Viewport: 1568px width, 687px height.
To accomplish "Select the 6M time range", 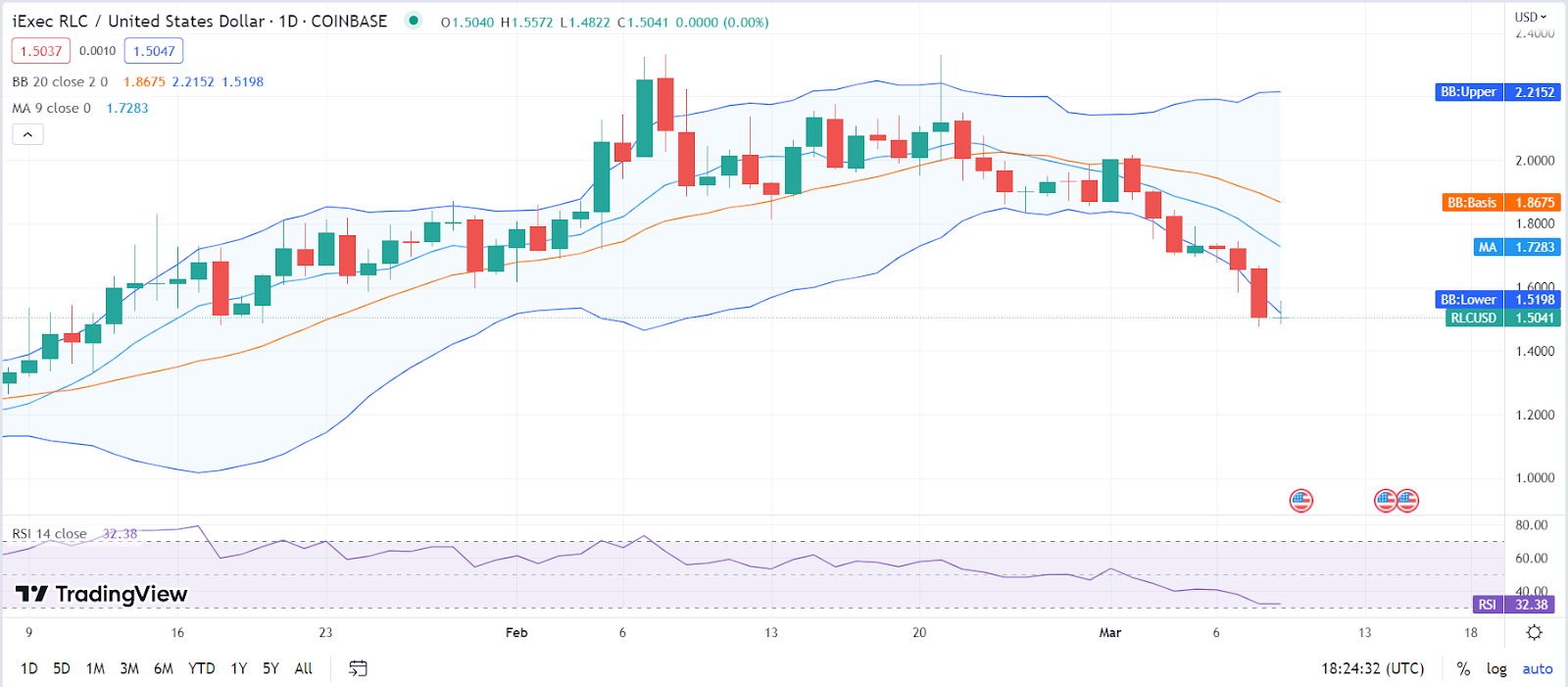I will [164, 668].
